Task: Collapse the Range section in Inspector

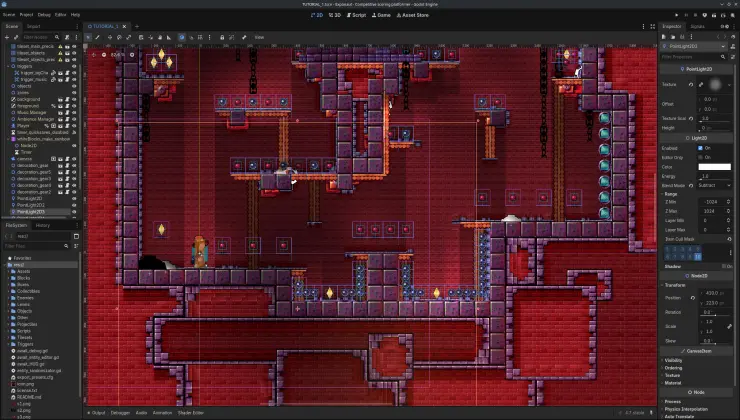Action: 671,194
